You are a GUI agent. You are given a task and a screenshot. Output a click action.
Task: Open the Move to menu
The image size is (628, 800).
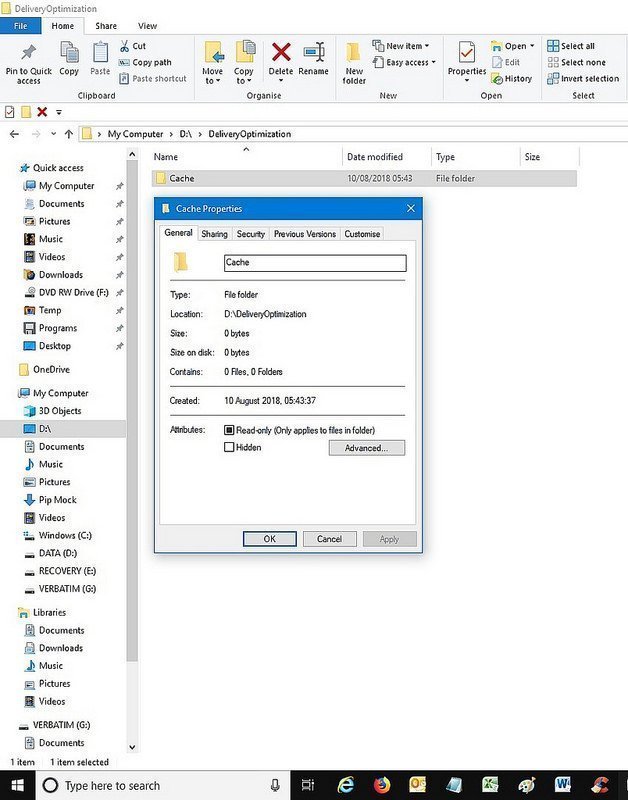coord(212,62)
